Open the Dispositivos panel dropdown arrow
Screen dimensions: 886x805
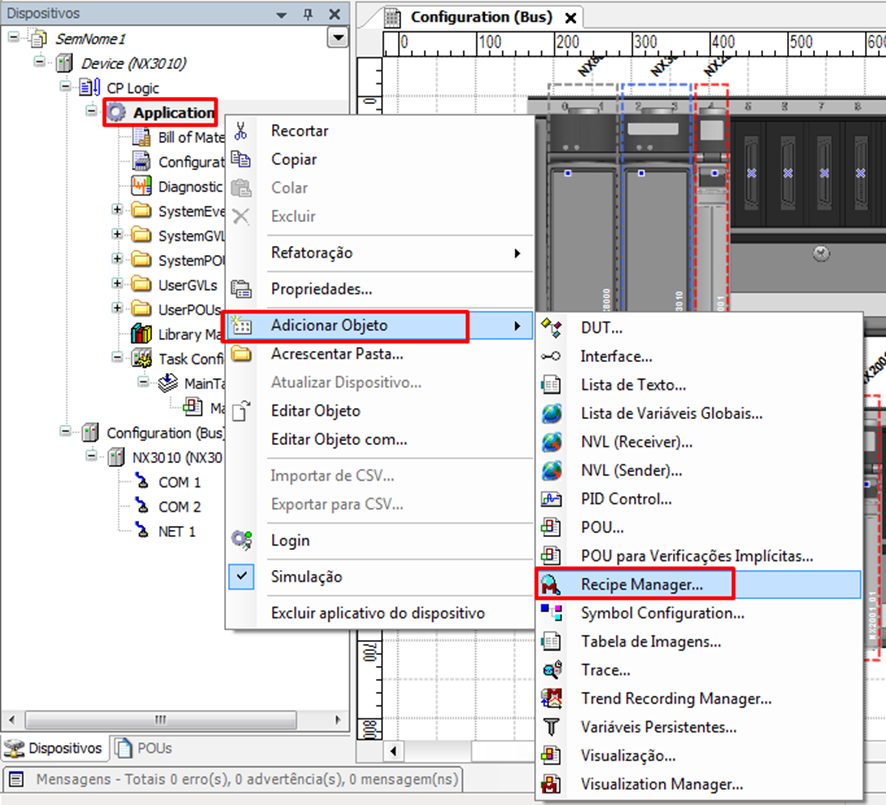[282, 14]
